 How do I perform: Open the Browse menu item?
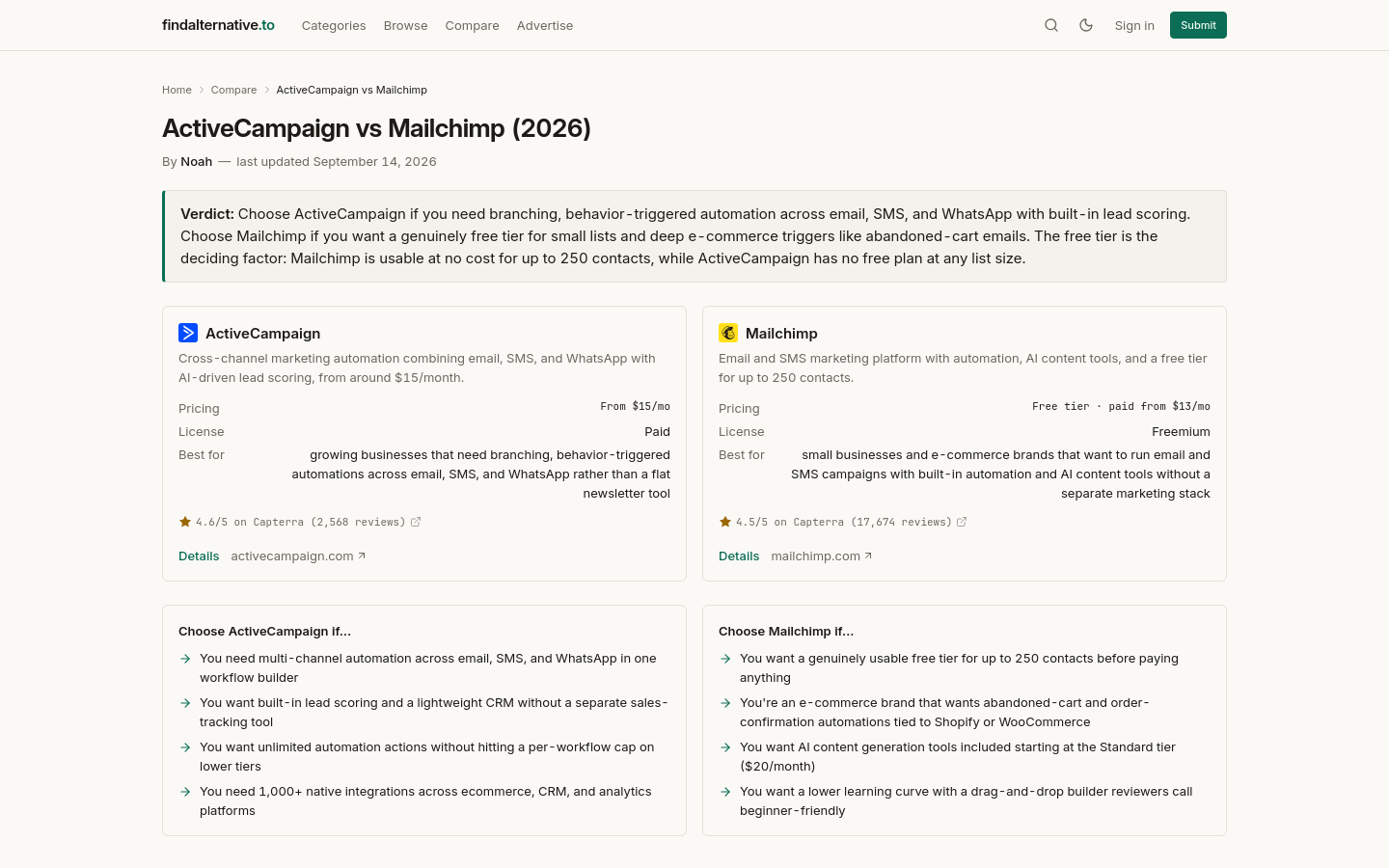(405, 26)
